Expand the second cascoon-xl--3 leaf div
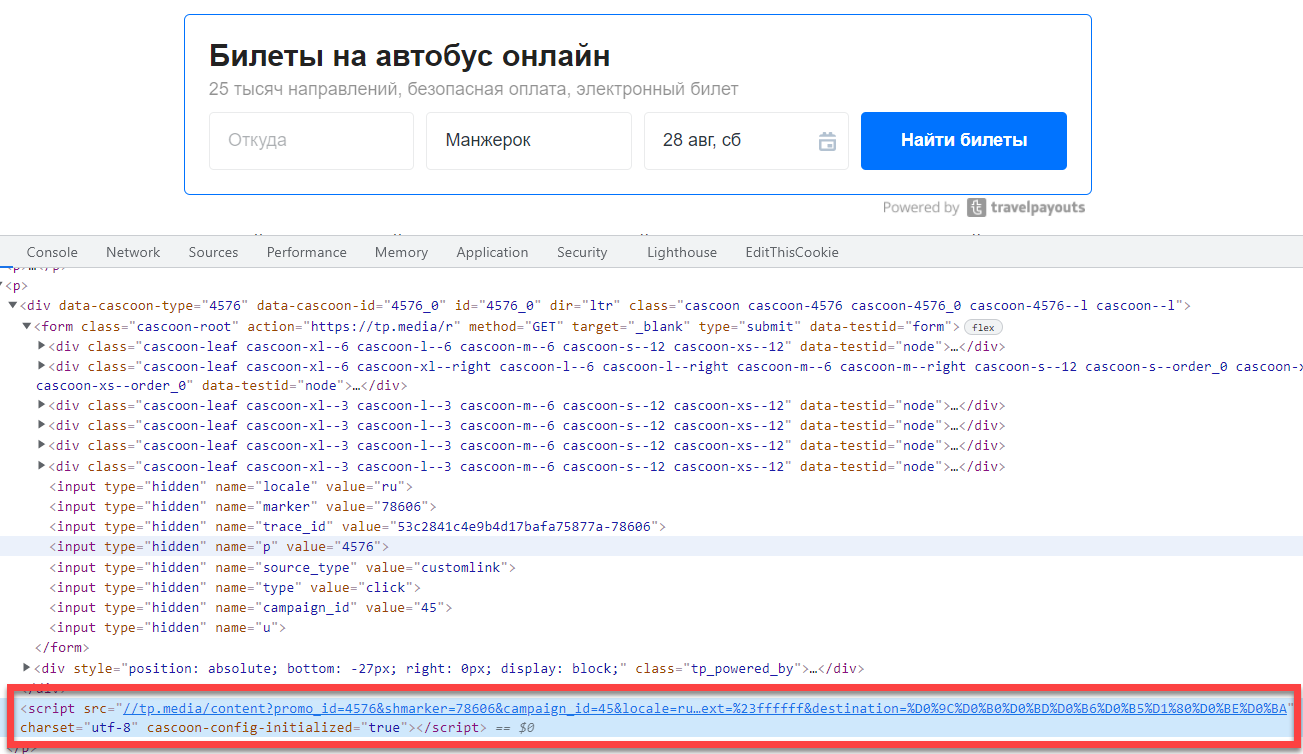Screen dimensions: 1303x754 [x=42, y=426]
